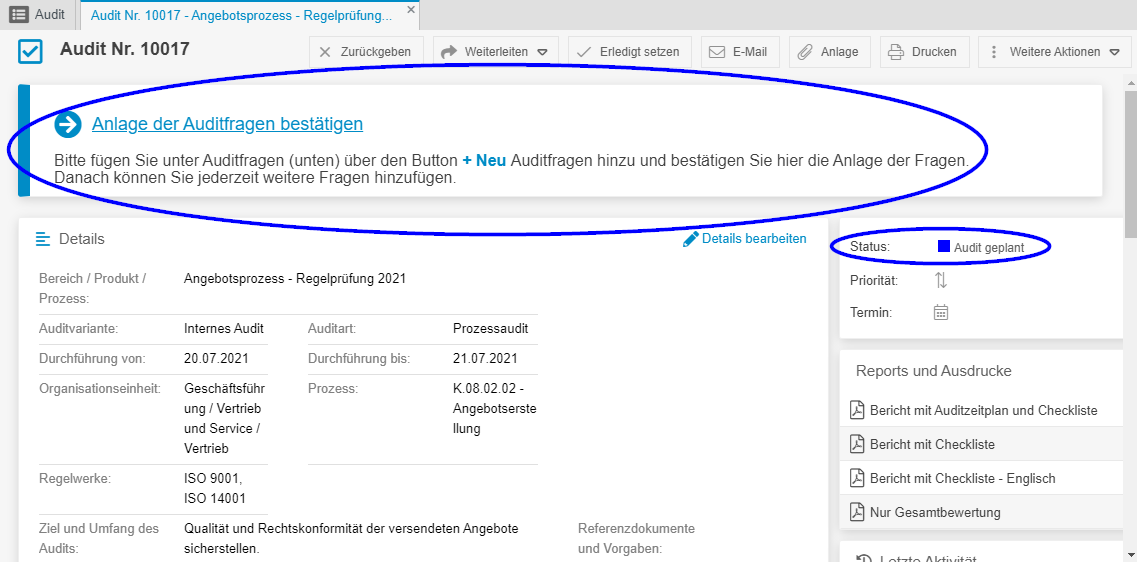Click the Priorität arrows icon
Image resolution: width=1137 pixels, height=562 pixels.
[x=940, y=281]
